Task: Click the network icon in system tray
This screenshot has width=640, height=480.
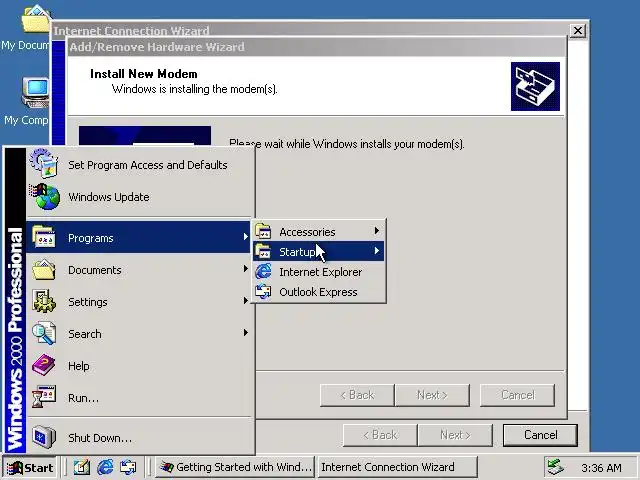Action: [556, 467]
